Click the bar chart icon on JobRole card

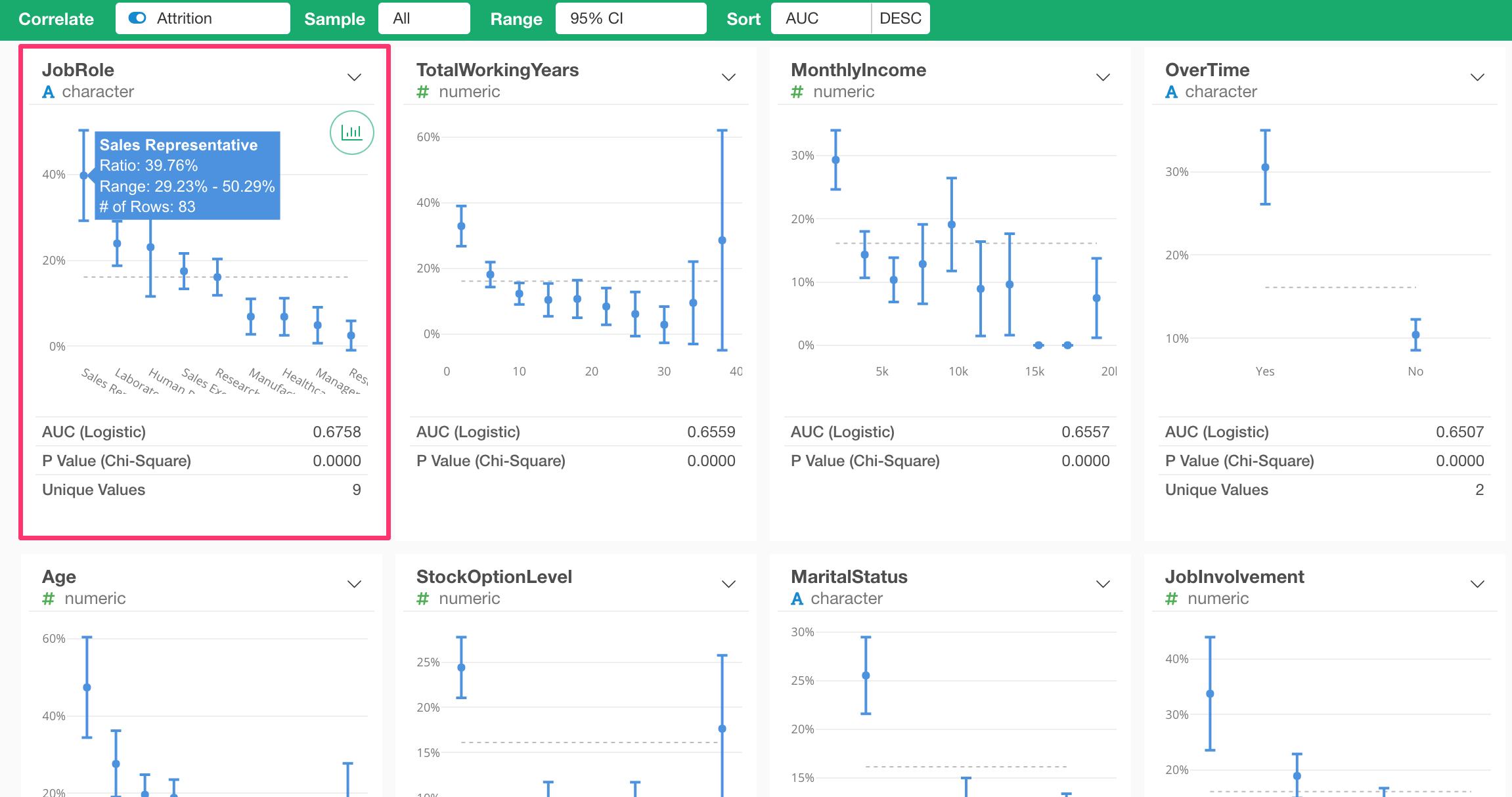(x=352, y=133)
